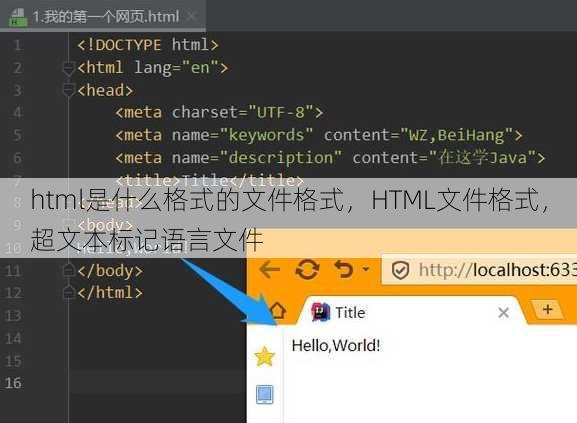Image resolution: width=577 pixels, height=423 pixels.
Task: Click the blue tablet icon in browser sidebar
Action: (264, 394)
